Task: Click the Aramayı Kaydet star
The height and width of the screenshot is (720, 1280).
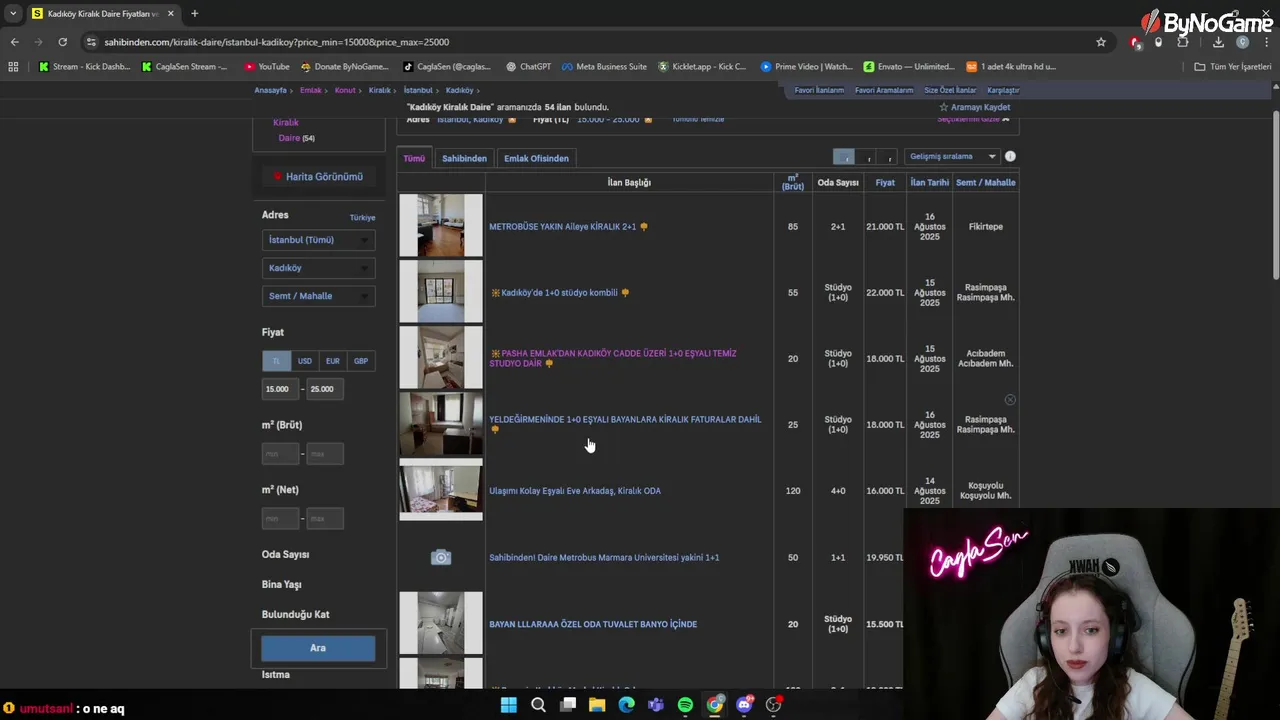Action: (x=943, y=107)
